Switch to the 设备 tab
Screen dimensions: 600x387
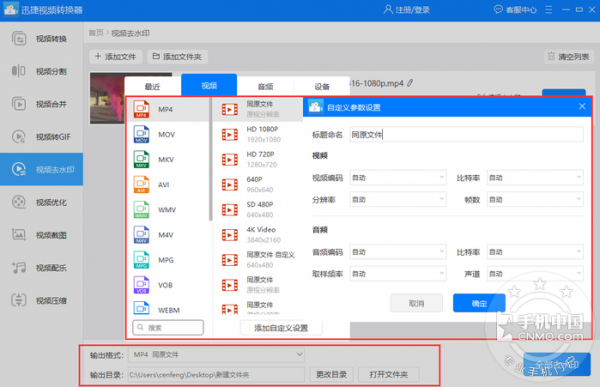322,87
